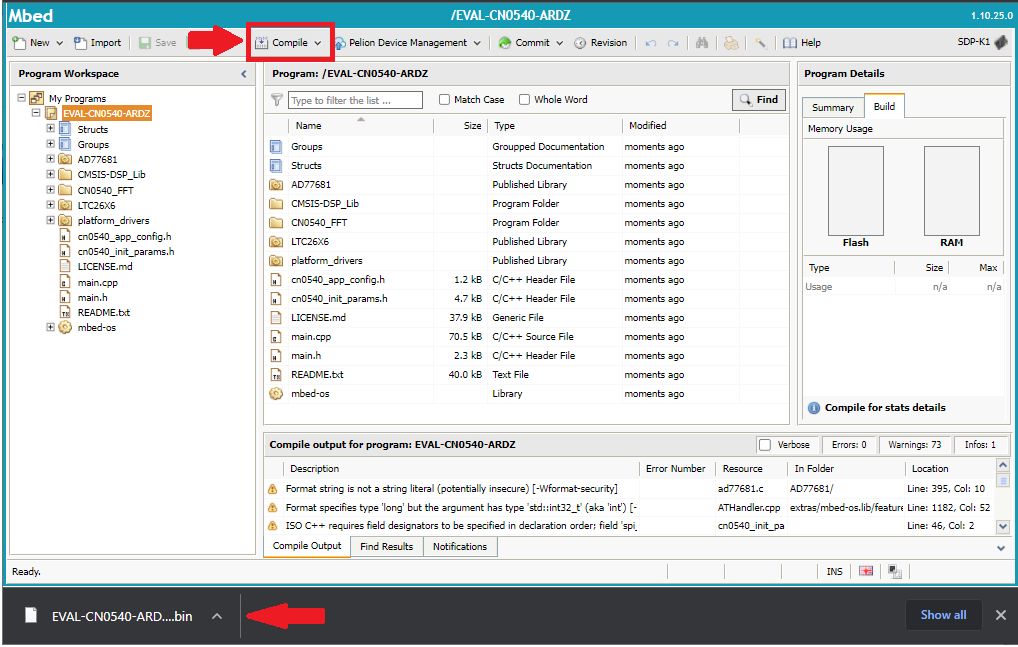
Task: Select README.txt row in file list
Action: point(526,374)
